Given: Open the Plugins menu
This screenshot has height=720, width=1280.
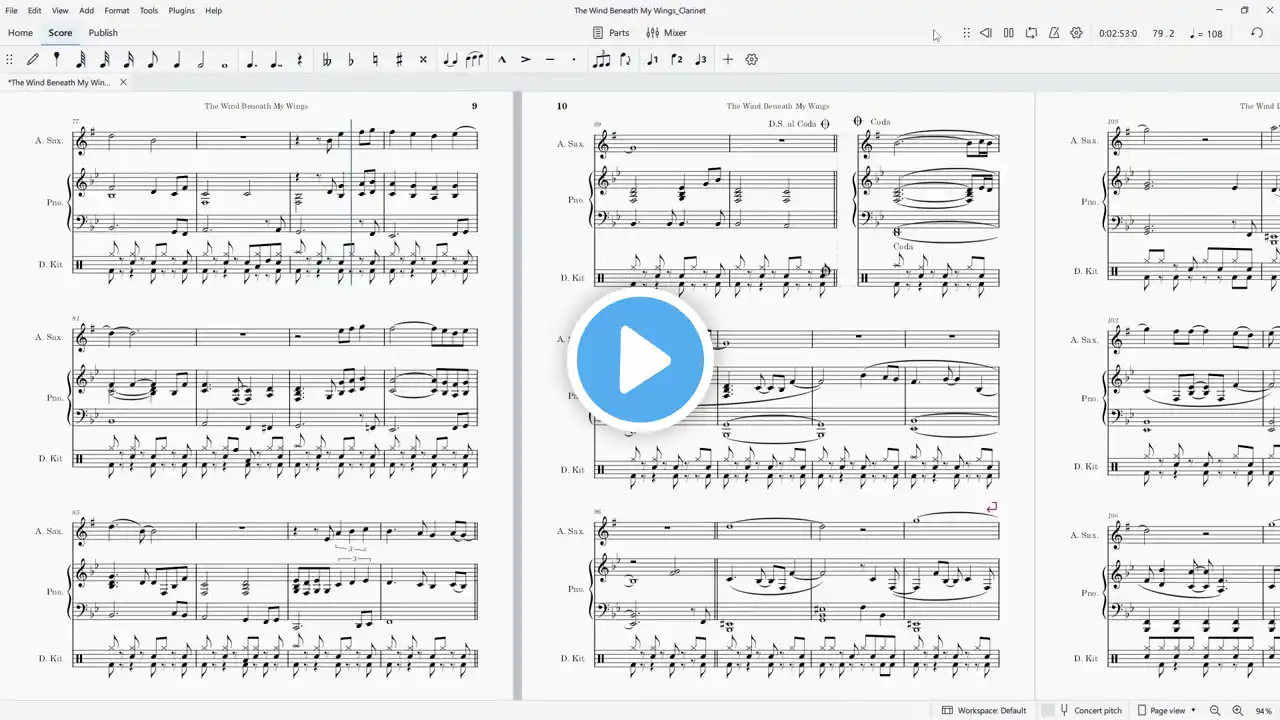Looking at the screenshot, I should (182, 10).
